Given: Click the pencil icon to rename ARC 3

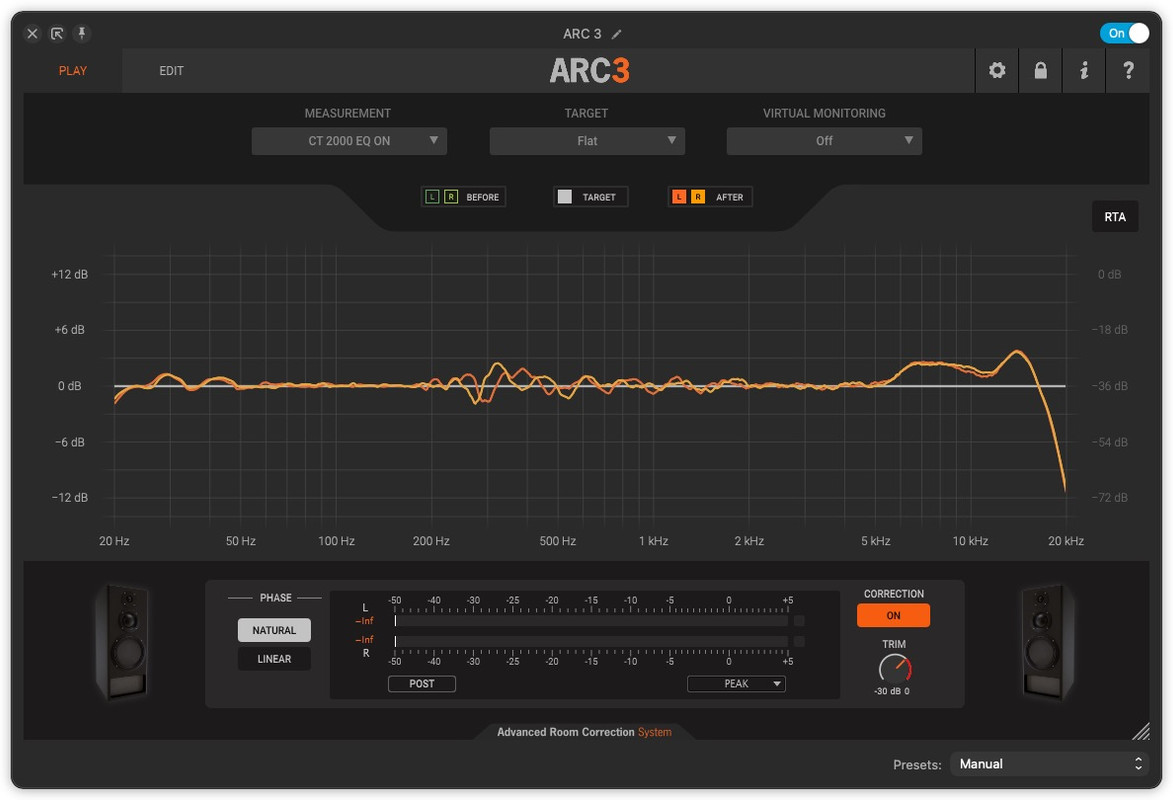Looking at the screenshot, I should point(616,34).
